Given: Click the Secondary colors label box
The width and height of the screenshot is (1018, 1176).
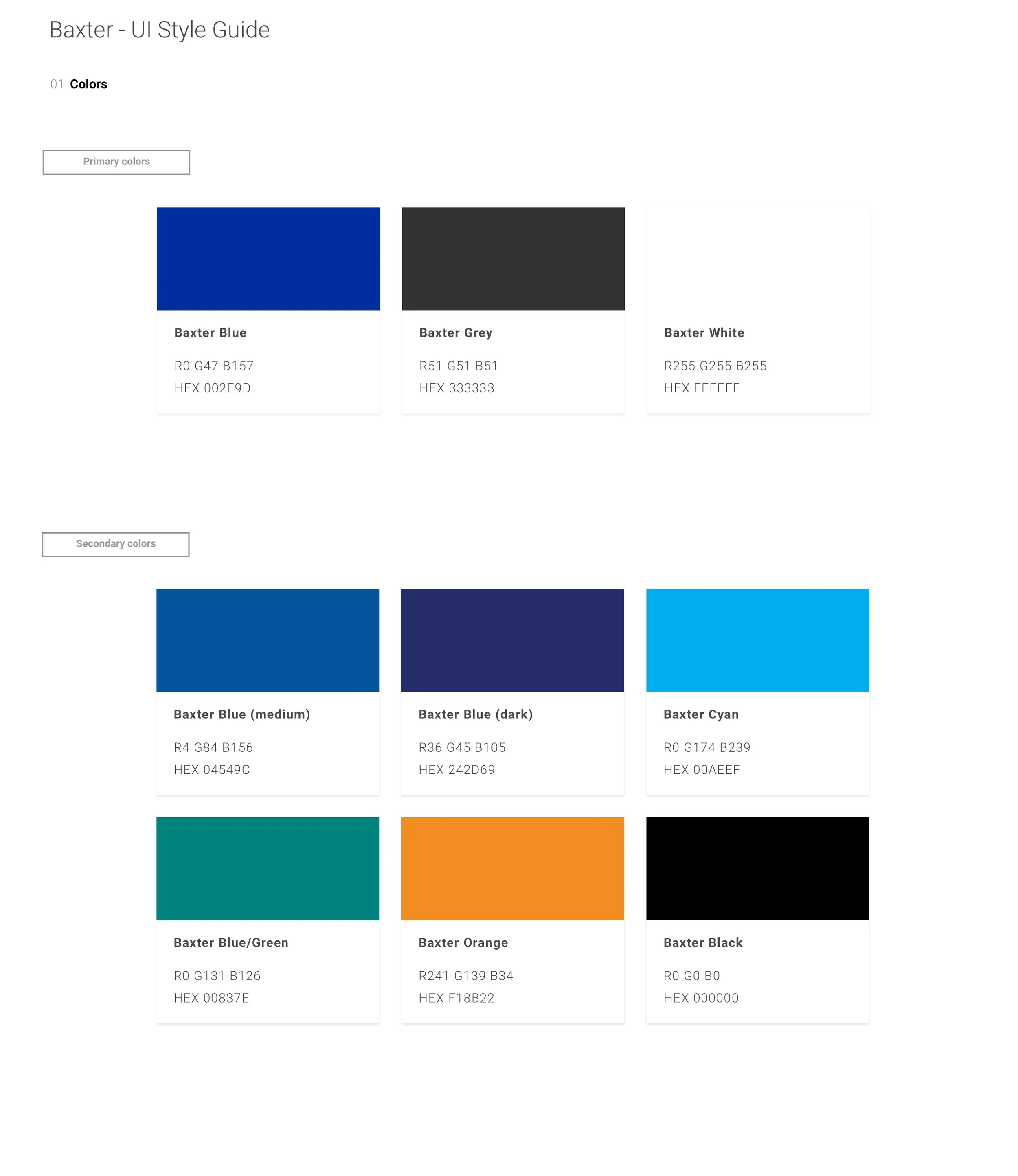Looking at the screenshot, I should pos(116,544).
